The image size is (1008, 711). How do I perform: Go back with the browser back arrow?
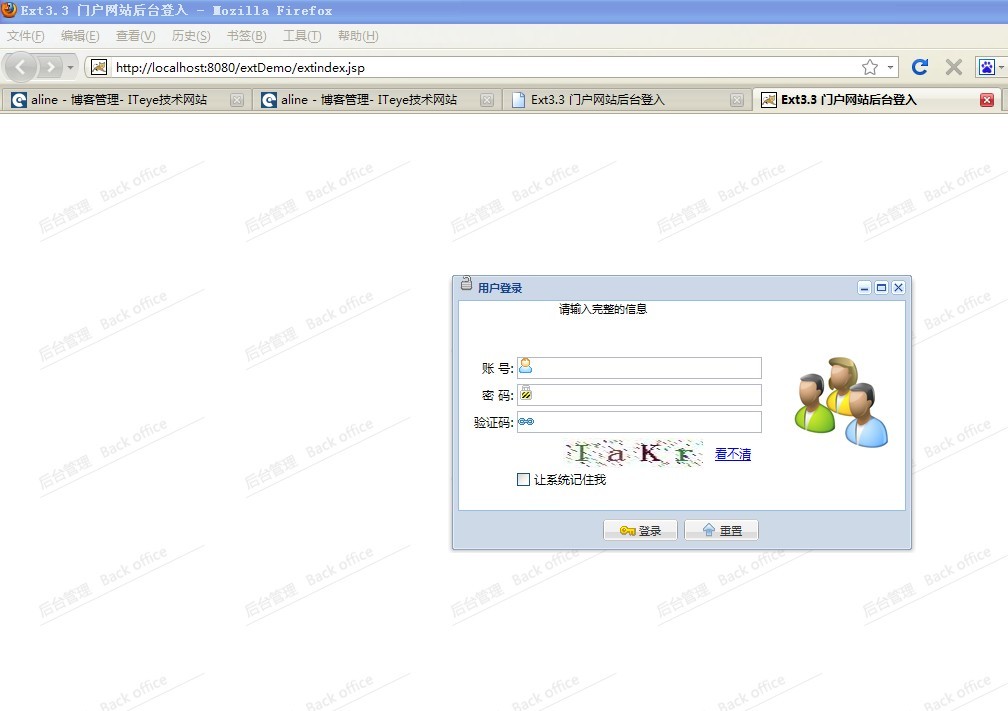(x=21, y=67)
